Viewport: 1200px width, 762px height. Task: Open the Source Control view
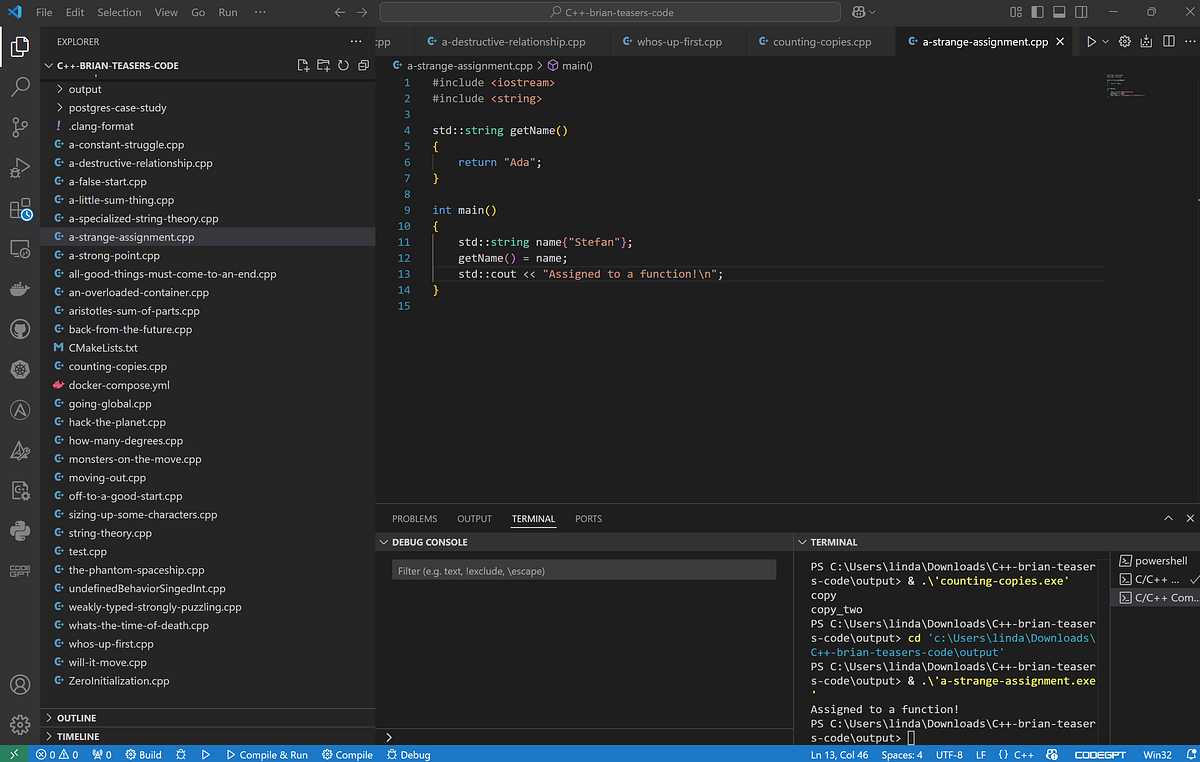[x=20, y=128]
